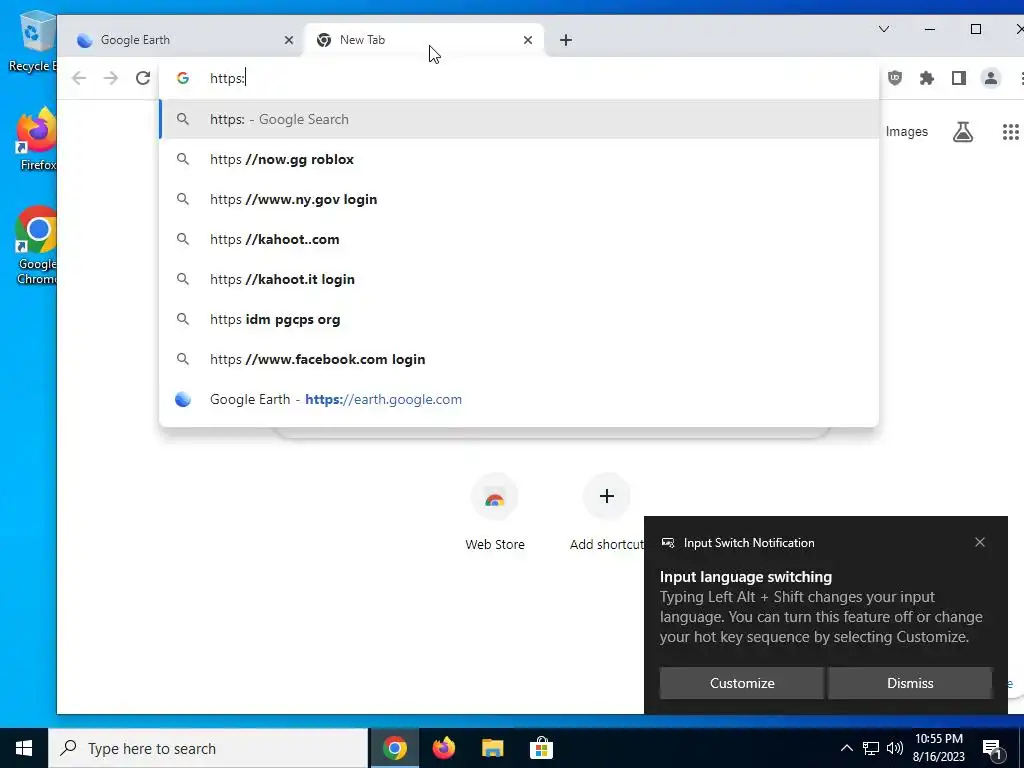
Task: Open the volume tray icon
Action: click(895, 748)
